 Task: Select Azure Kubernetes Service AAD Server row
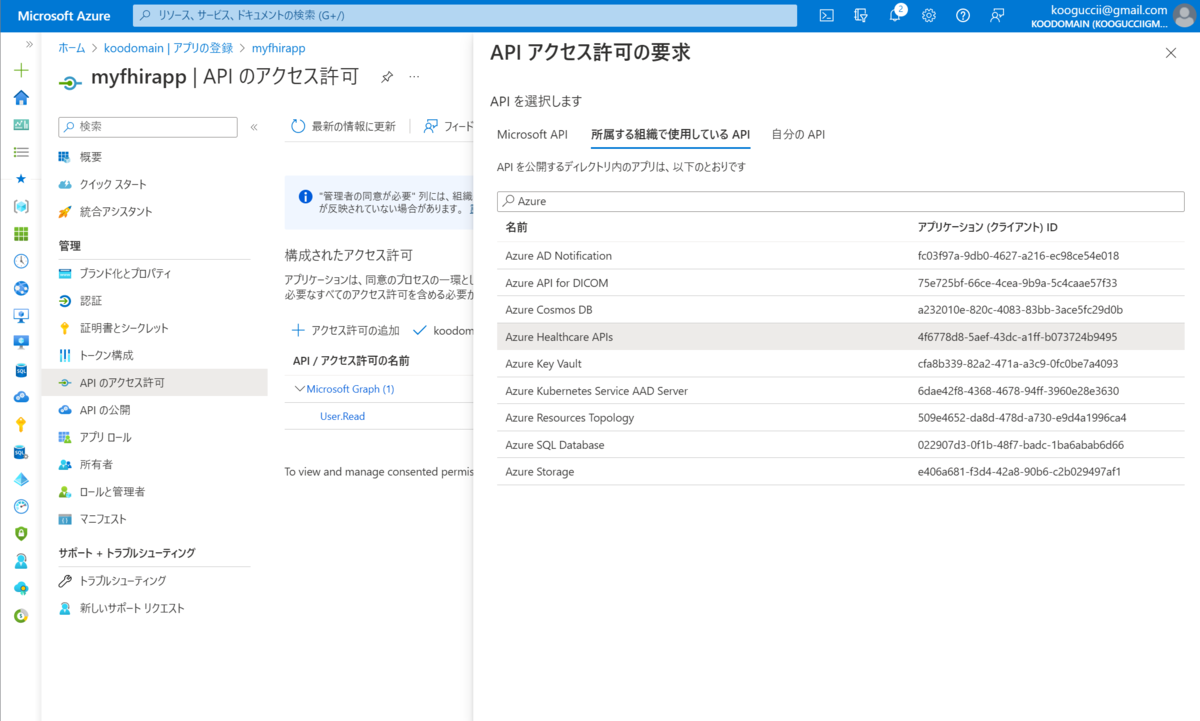point(840,391)
